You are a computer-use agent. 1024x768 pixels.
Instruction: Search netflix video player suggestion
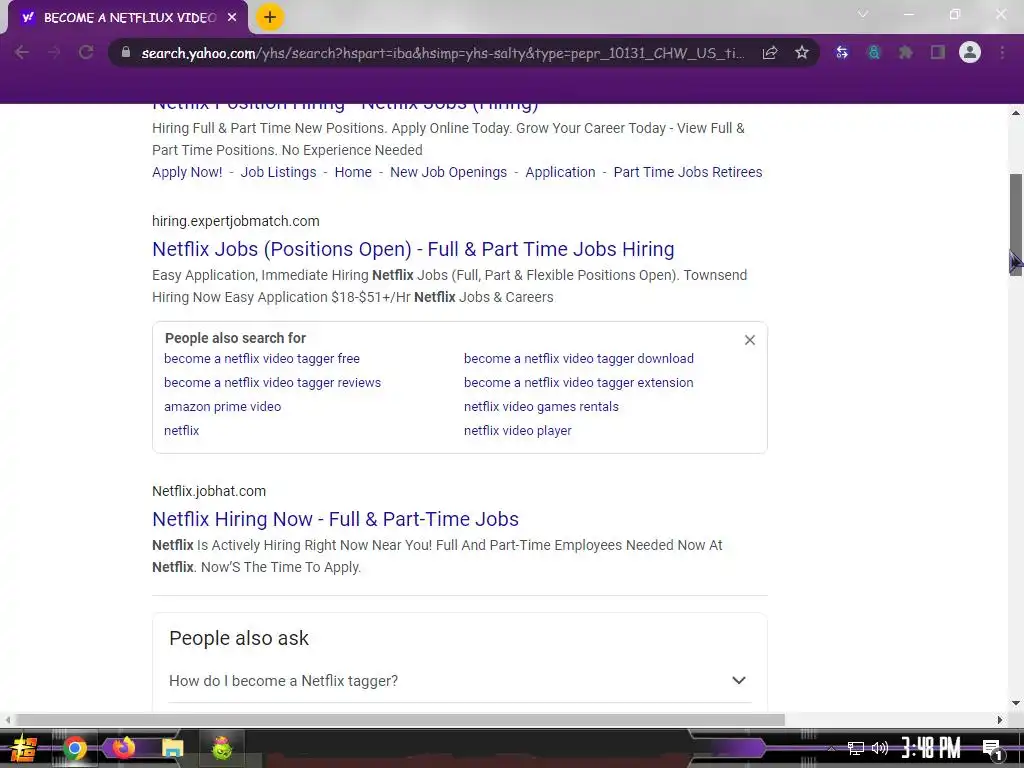(518, 431)
